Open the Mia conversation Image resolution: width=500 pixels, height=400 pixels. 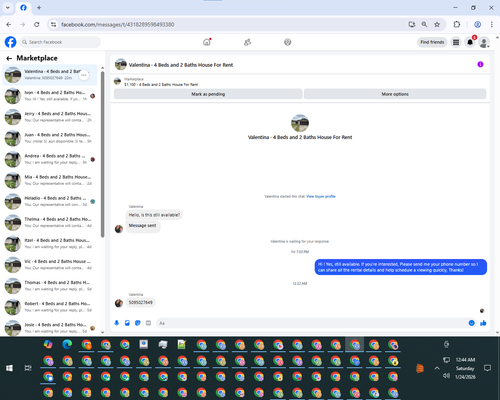click(50, 180)
